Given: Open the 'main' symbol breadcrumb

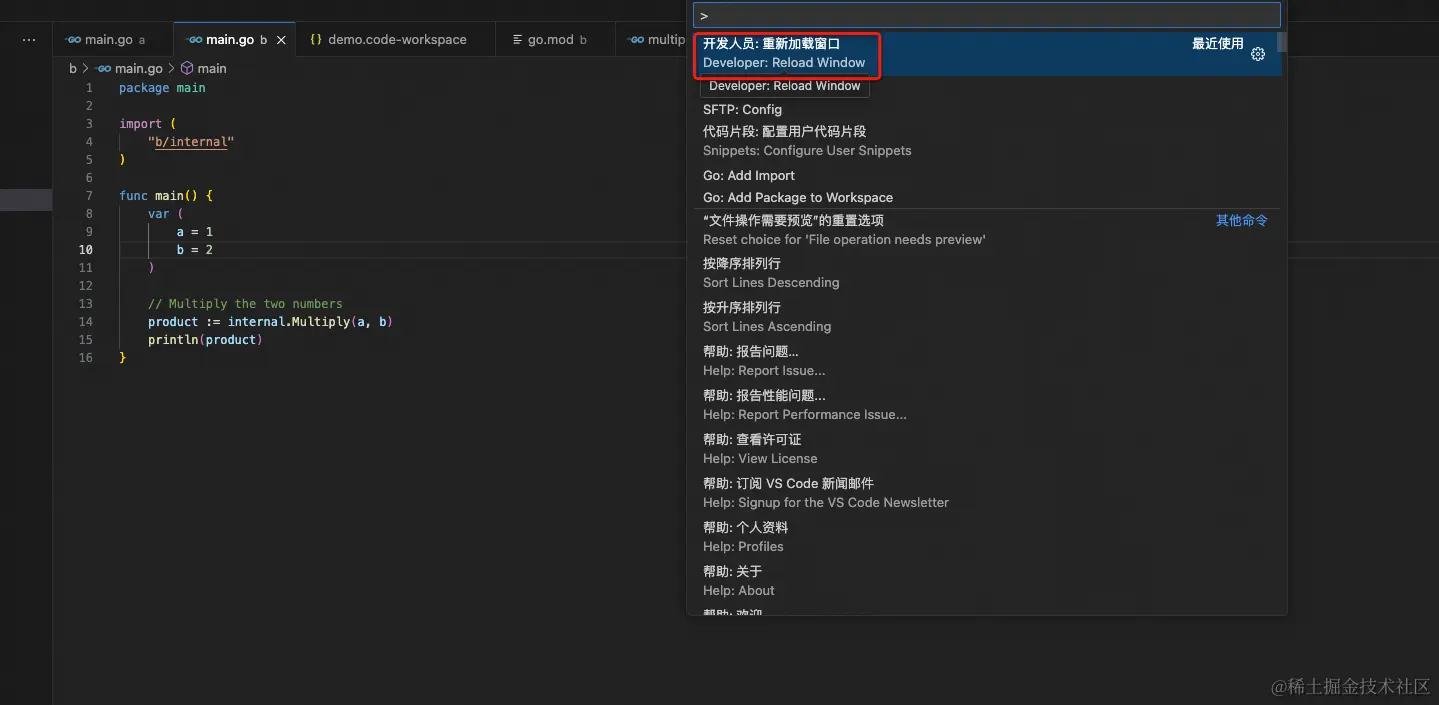Looking at the screenshot, I should tap(212, 68).
